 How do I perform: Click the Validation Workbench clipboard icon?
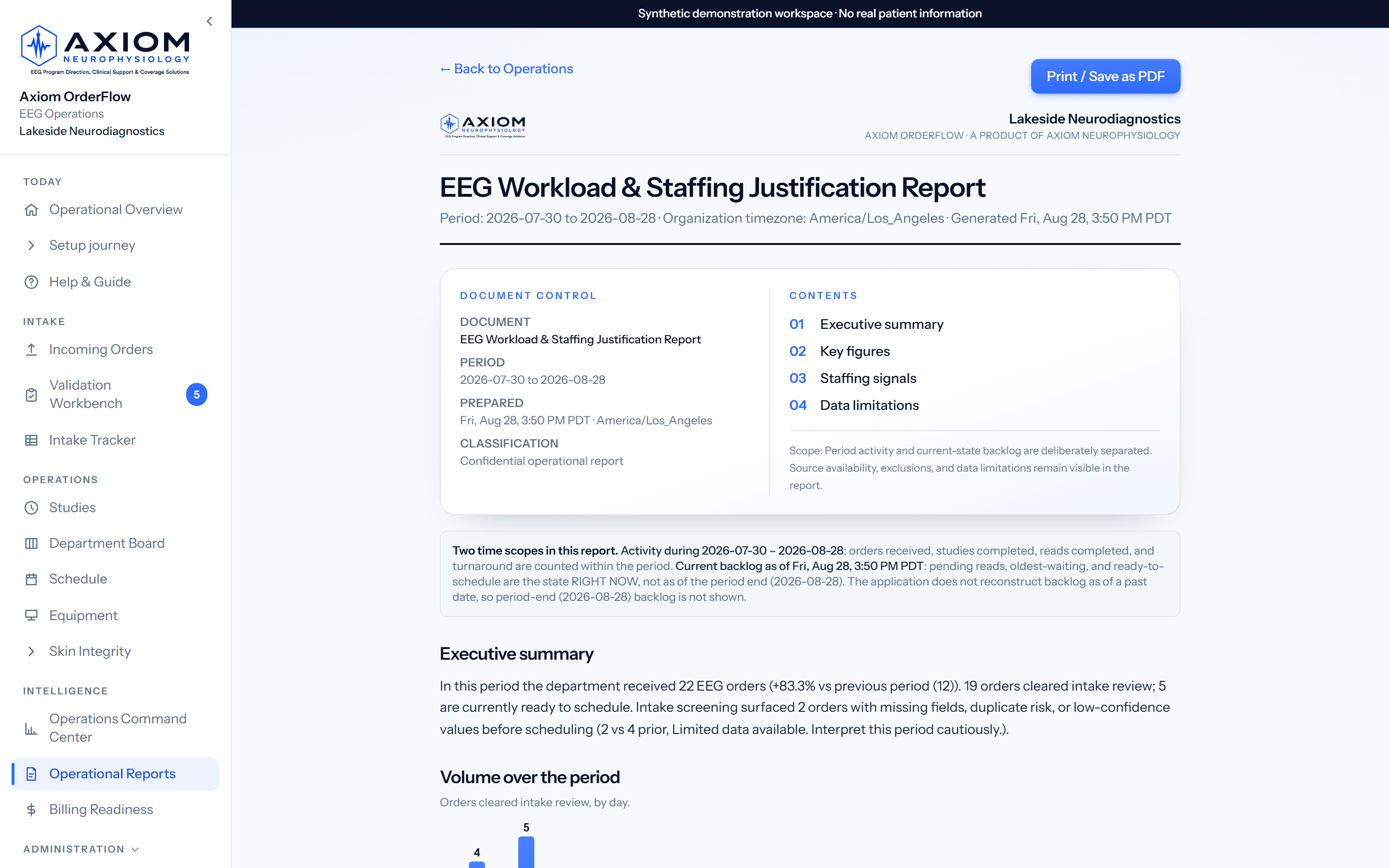(x=31, y=394)
